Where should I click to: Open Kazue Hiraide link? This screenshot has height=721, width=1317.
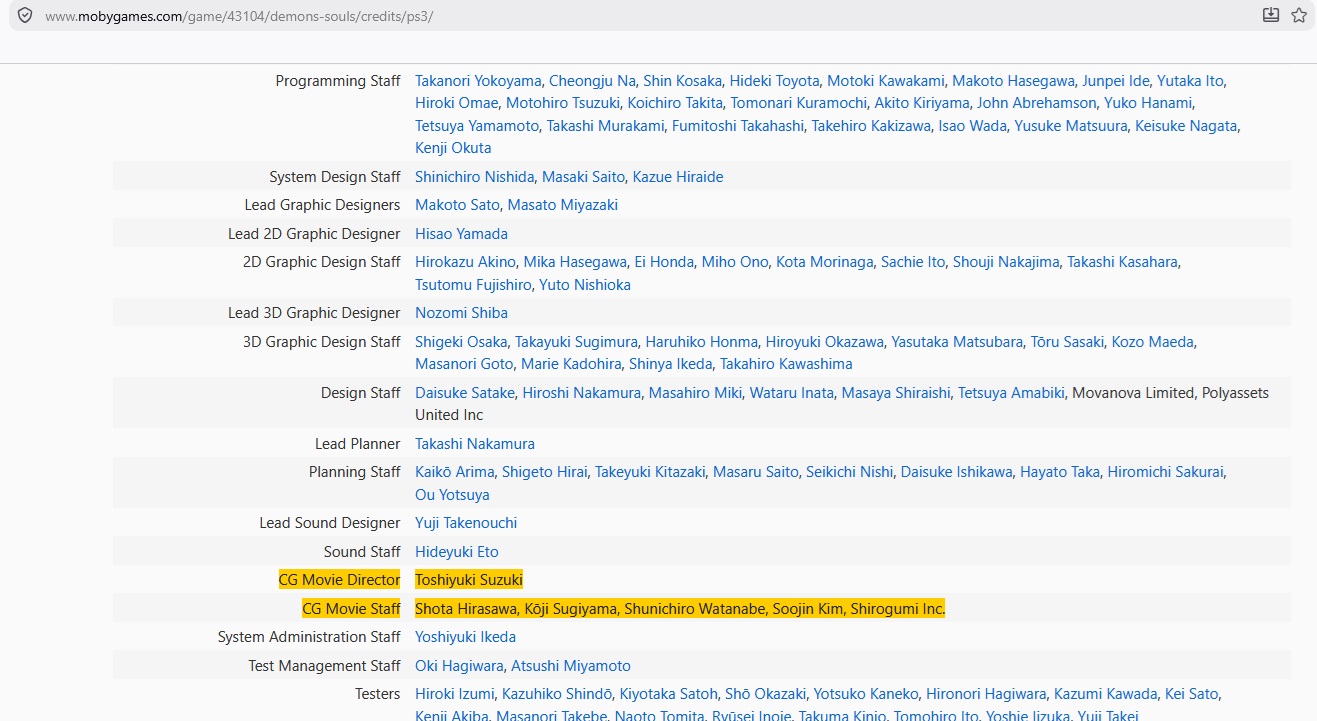678,177
